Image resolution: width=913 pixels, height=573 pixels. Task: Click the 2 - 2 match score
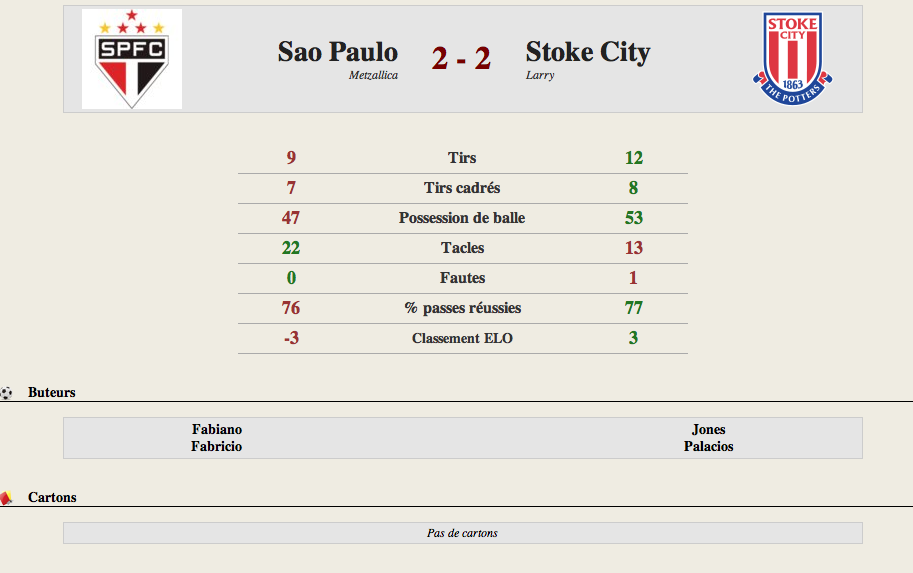pyautogui.click(x=461, y=58)
